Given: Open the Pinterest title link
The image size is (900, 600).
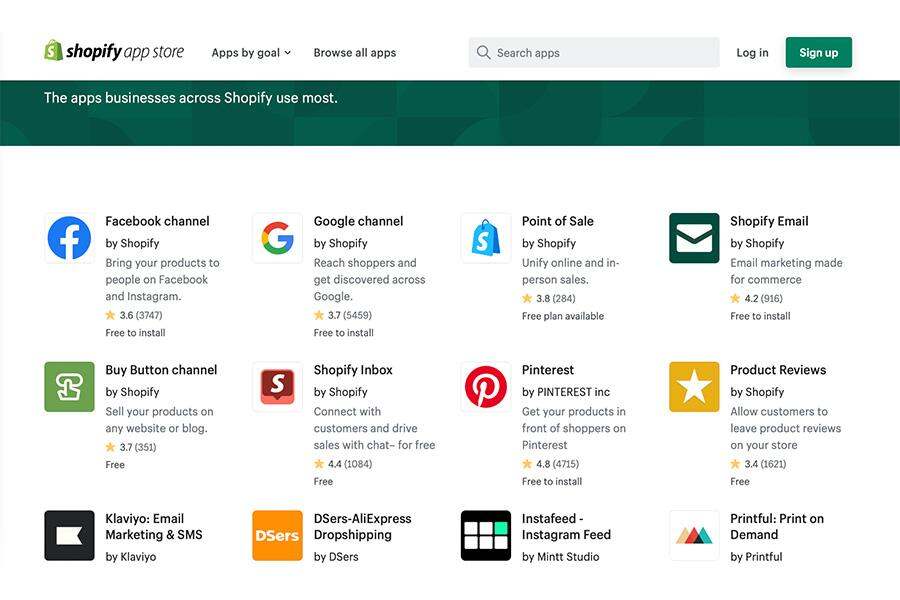Looking at the screenshot, I should coord(548,370).
